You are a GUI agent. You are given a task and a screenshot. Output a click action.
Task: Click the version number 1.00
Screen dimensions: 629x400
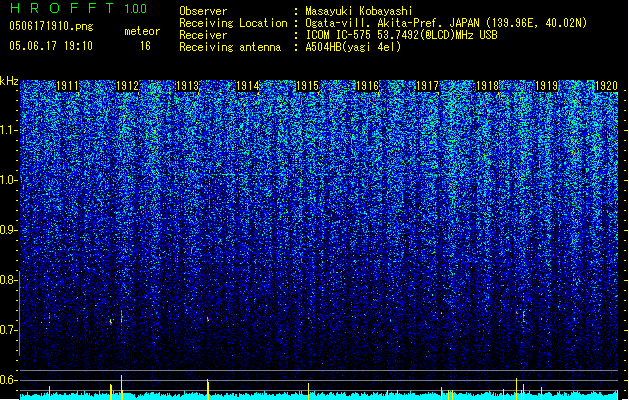coord(135,8)
